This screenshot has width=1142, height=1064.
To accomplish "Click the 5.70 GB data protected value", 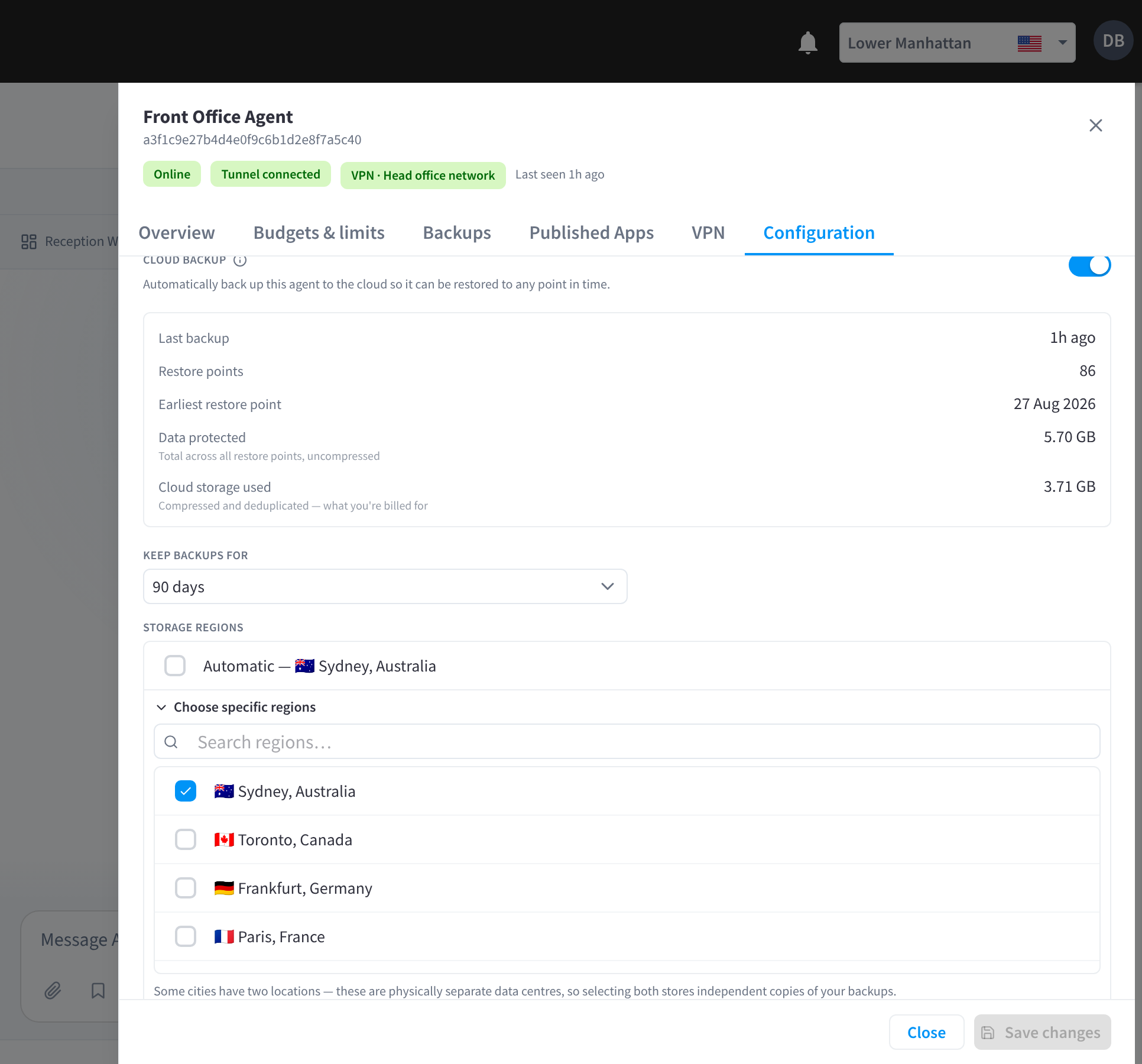I will pos(1069,437).
